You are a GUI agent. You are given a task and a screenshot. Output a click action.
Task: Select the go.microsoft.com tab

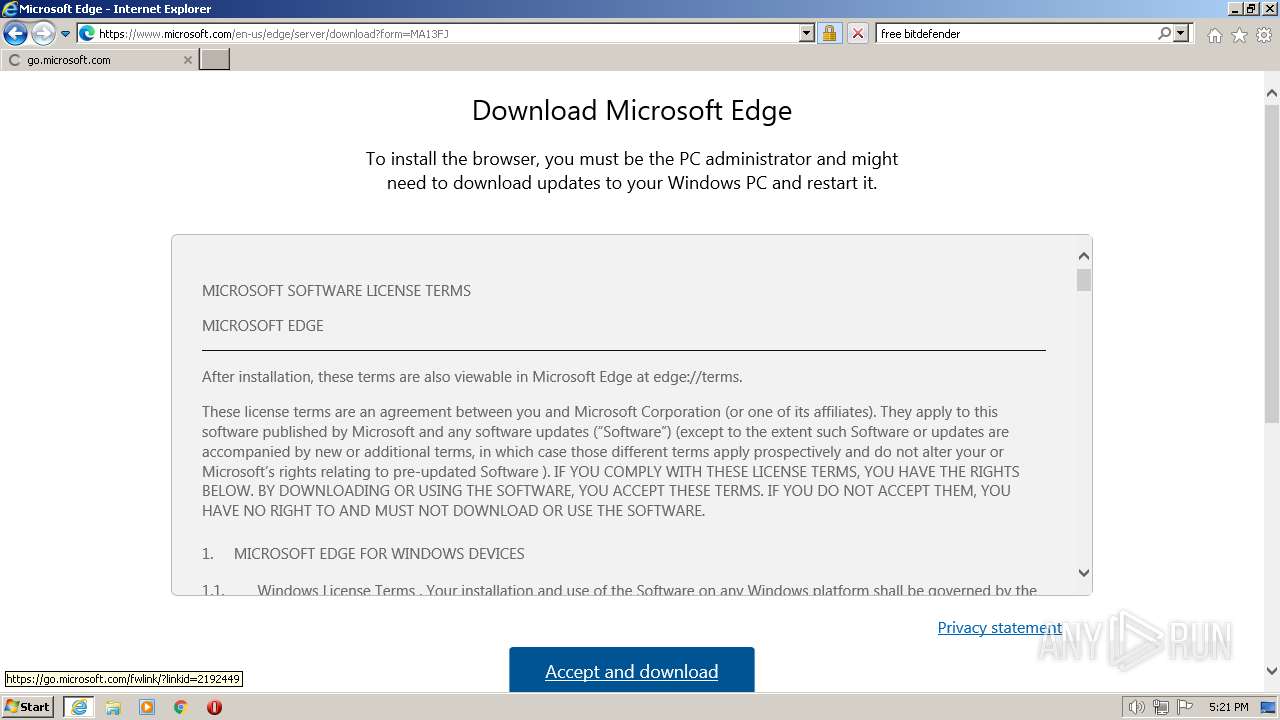tap(99, 60)
